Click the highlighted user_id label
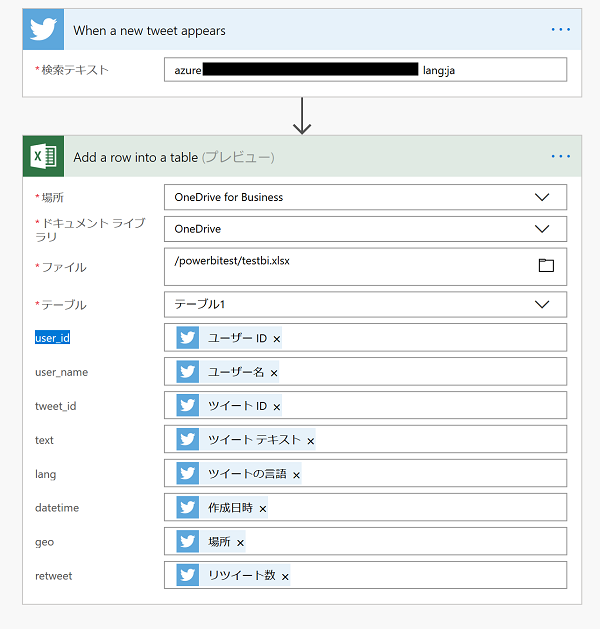Image resolution: width=600 pixels, height=629 pixels. click(x=53, y=338)
